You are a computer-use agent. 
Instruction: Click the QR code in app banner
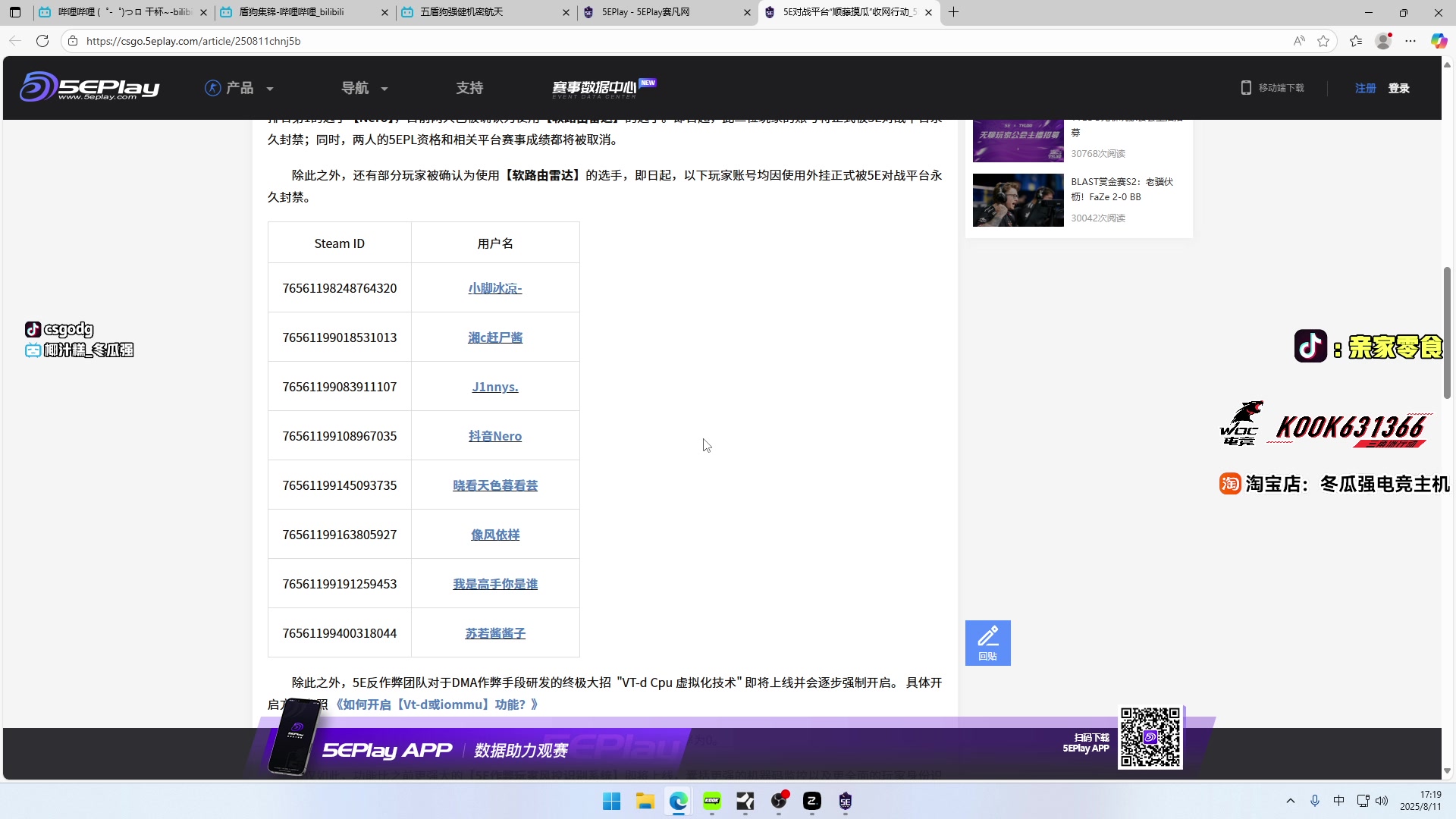click(x=1150, y=738)
